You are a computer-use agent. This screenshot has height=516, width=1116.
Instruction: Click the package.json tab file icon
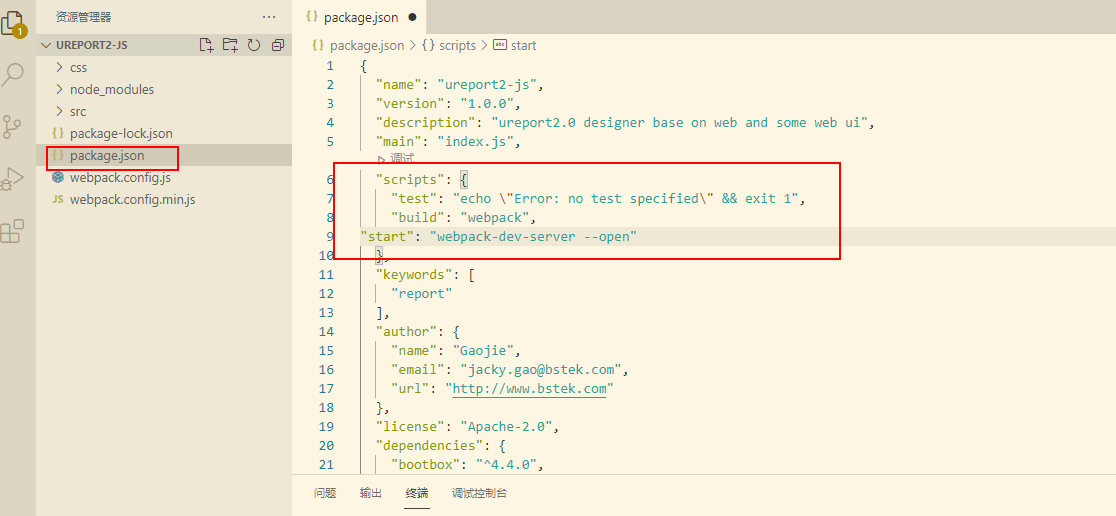(x=311, y=17)
